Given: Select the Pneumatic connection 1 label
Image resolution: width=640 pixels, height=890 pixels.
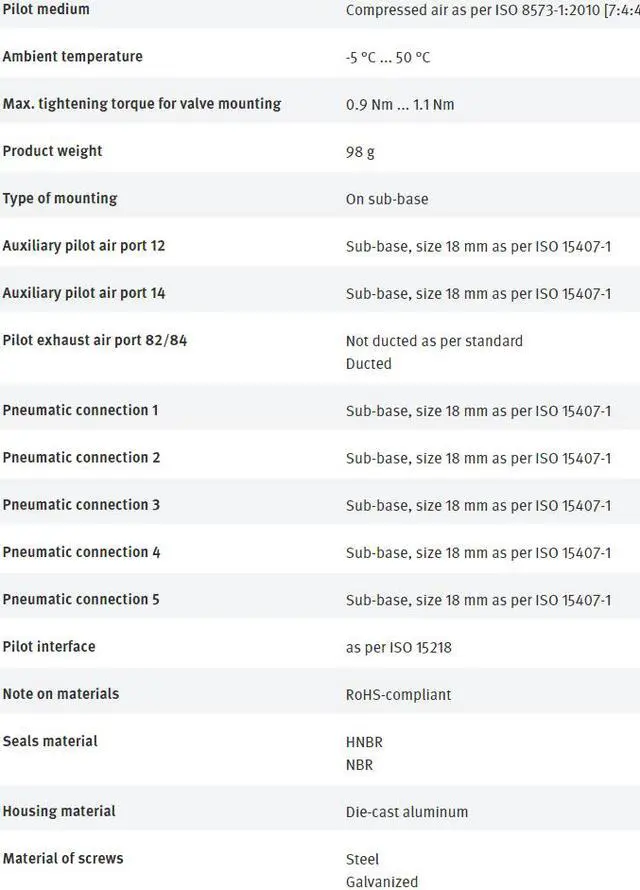Looking at the screenshot, I should pos(81,410).
